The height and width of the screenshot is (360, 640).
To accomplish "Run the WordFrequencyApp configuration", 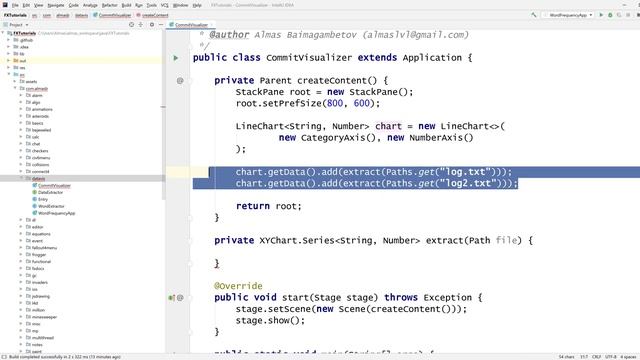I will 601,15.
